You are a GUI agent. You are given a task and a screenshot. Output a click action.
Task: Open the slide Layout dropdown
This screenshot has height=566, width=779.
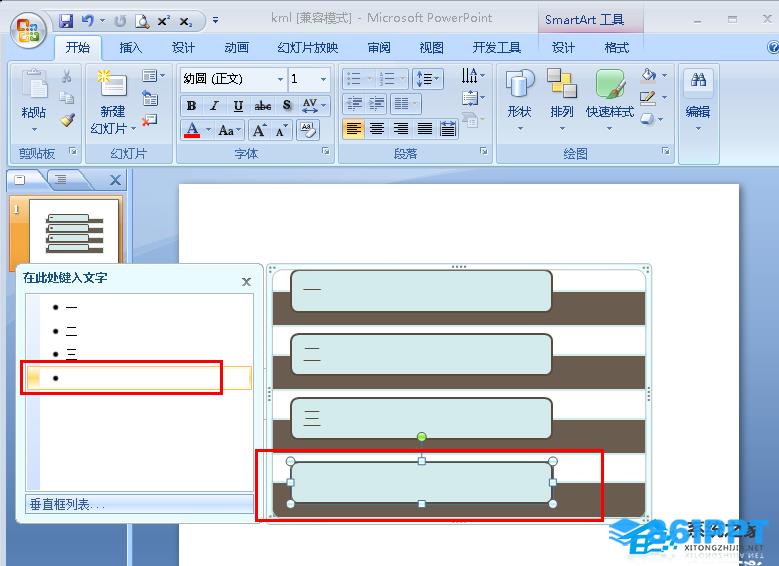pos(154,76)
